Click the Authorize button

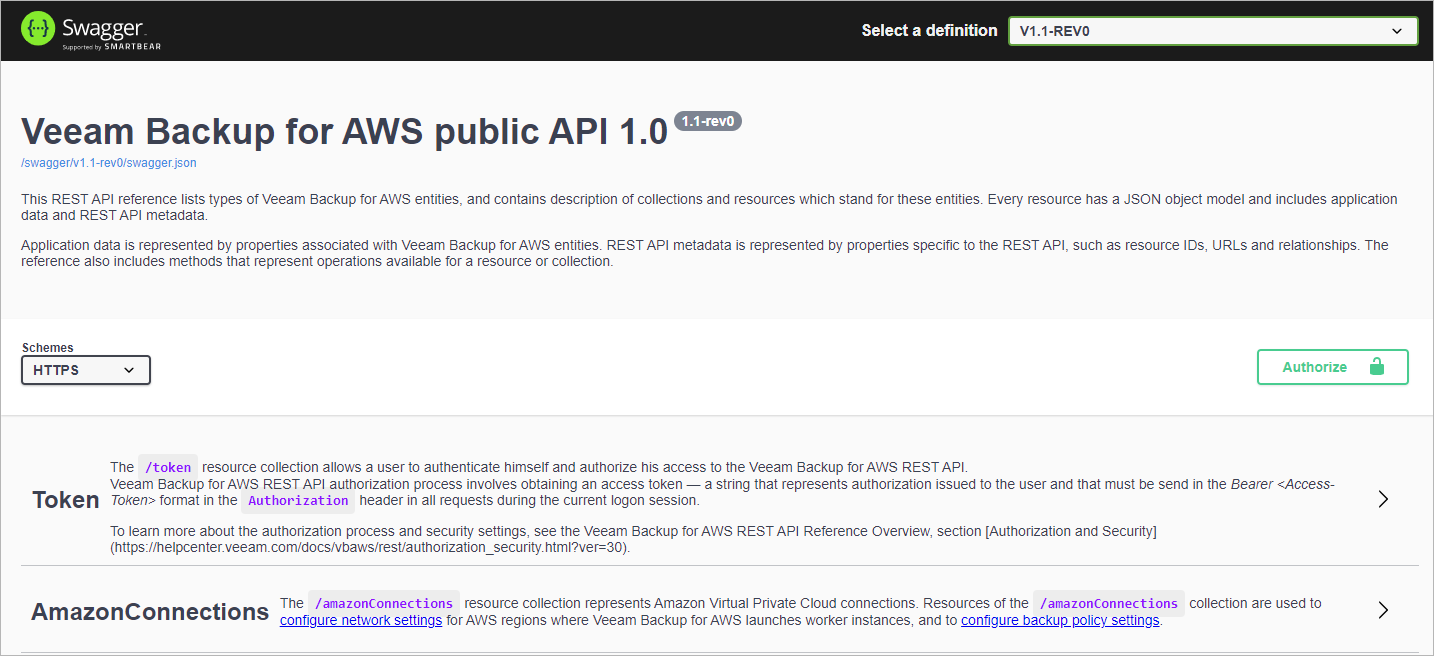1332,367
